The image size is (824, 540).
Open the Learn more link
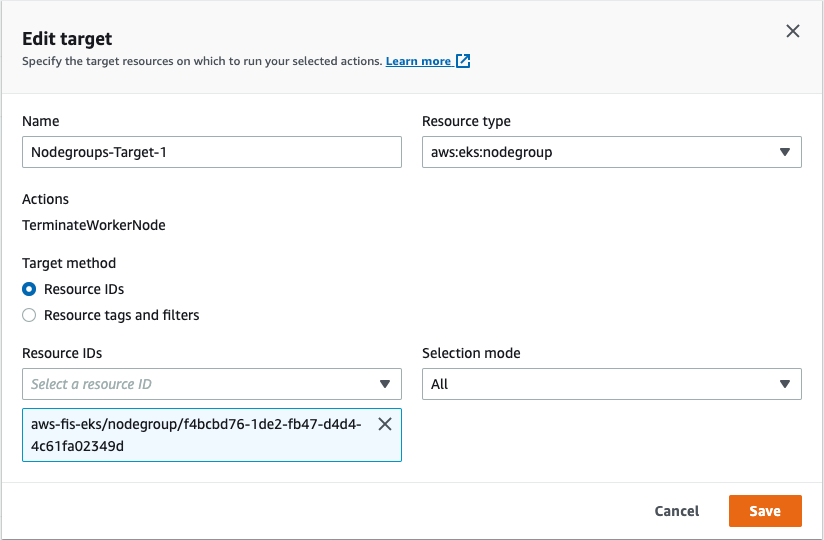point(418,61)
